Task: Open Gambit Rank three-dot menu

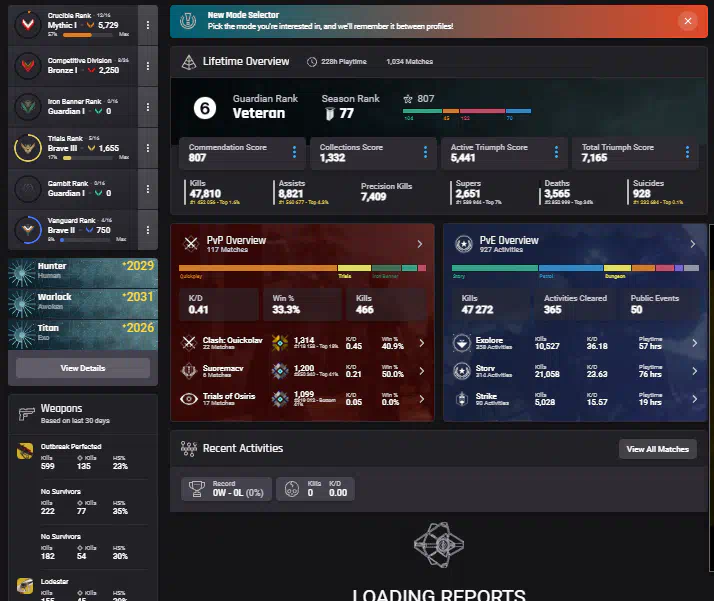Action: click(x=148, y=189)
